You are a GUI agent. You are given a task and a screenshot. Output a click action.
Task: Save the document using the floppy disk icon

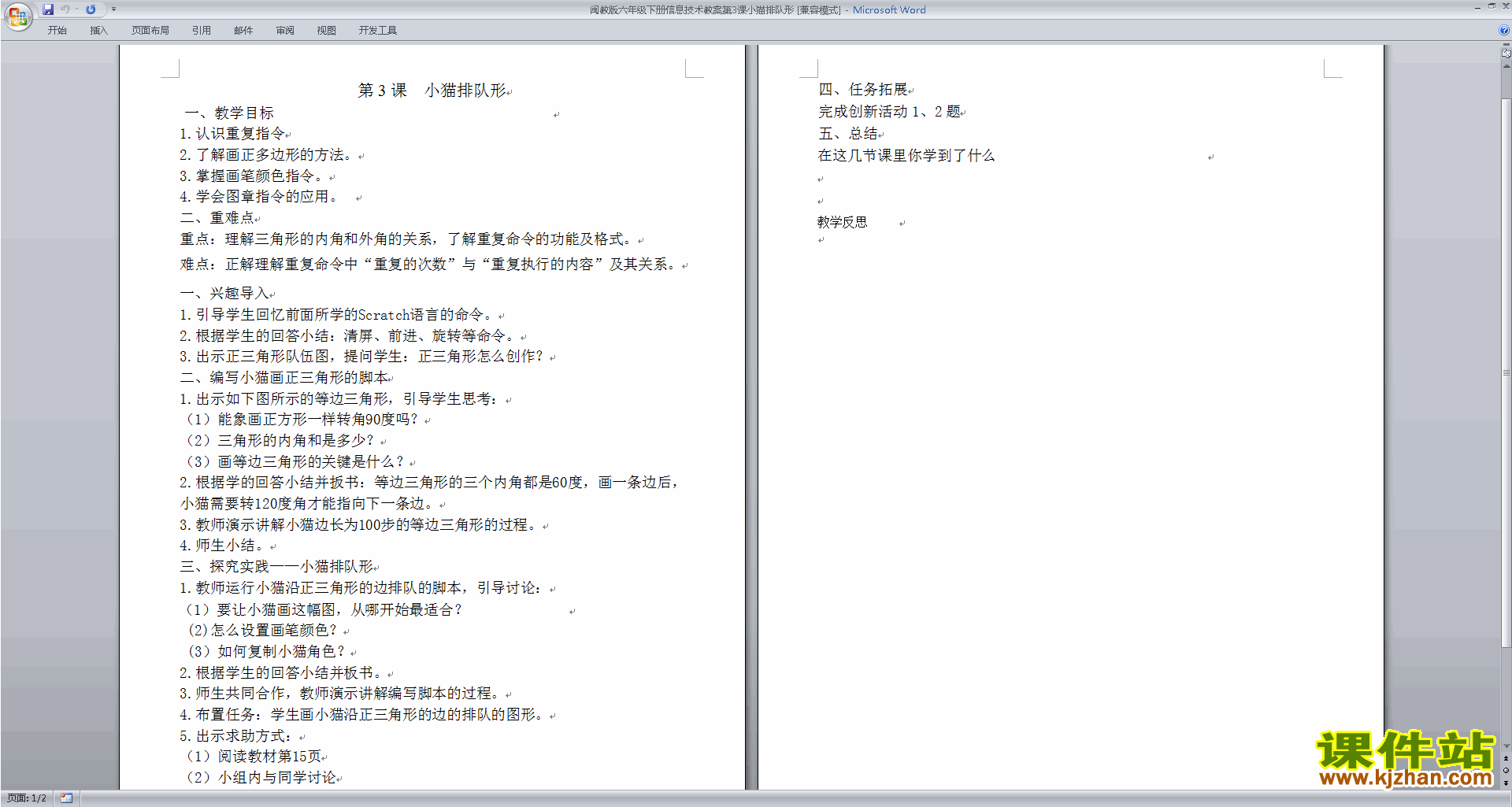[x=48, y=9]
